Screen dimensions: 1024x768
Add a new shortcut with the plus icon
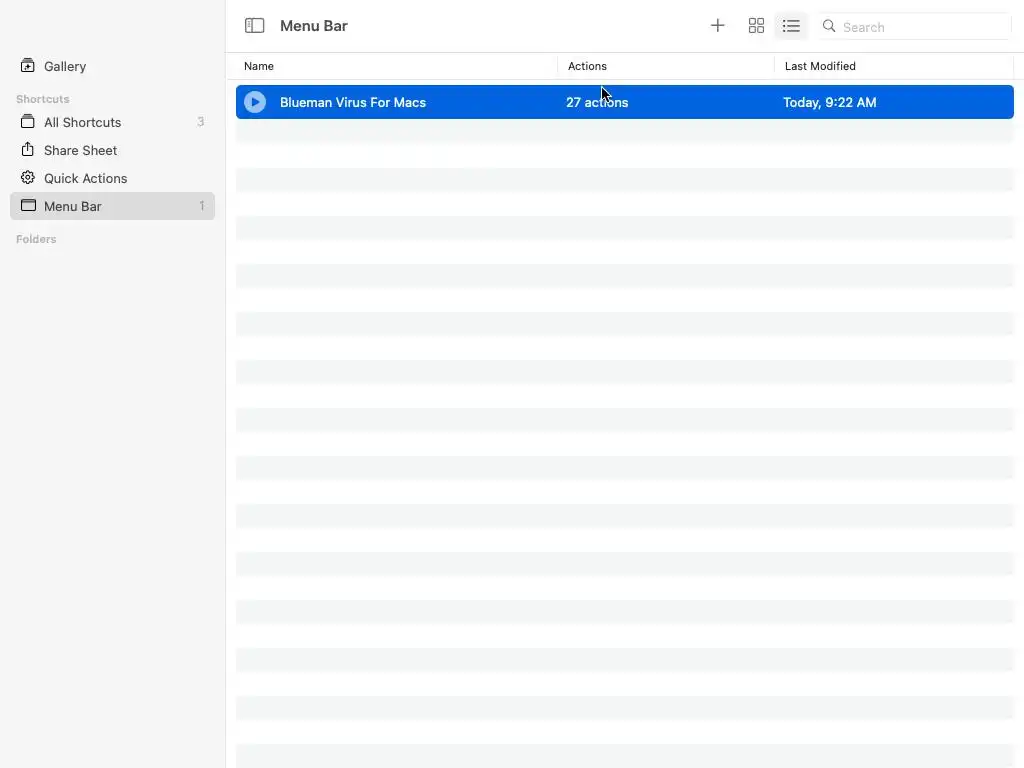coord(717,25)
